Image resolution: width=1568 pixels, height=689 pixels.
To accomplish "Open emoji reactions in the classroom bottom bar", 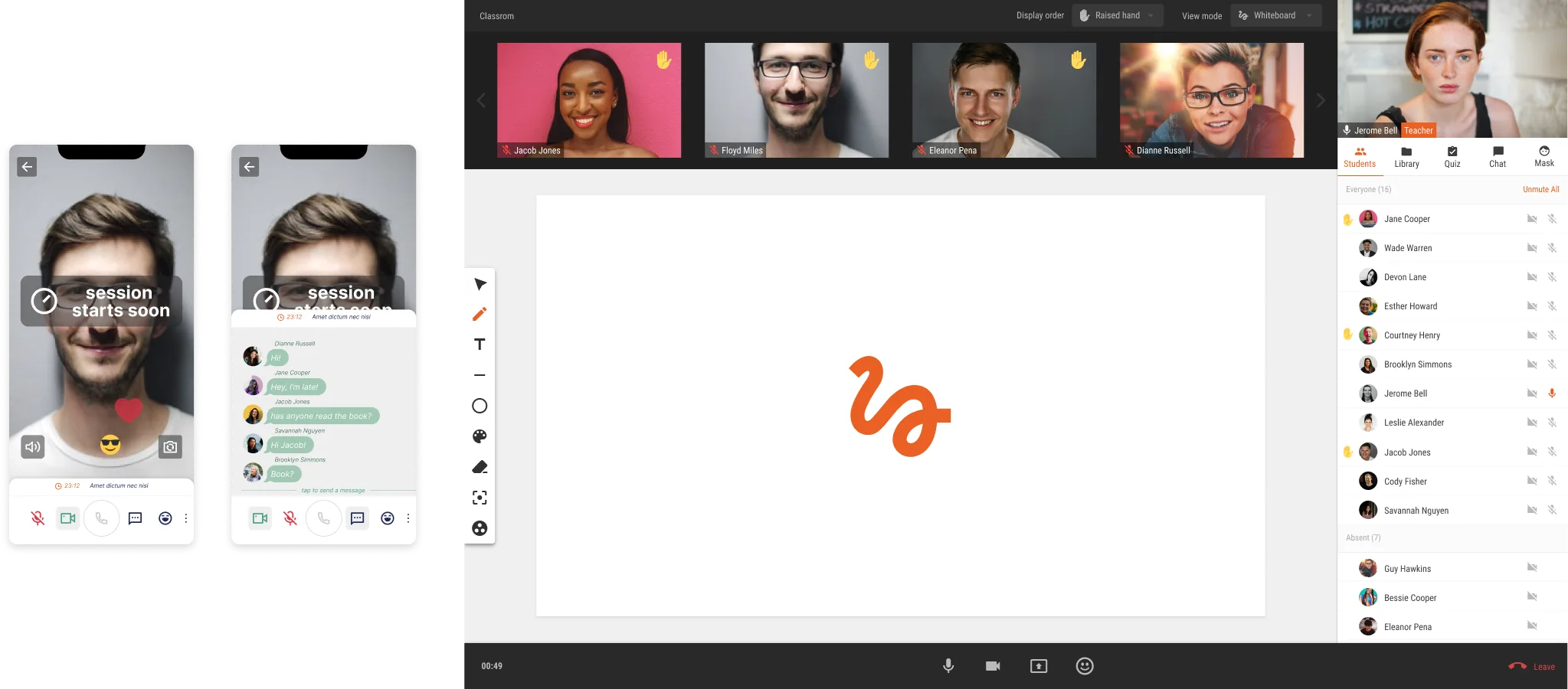I will [1085, 666].
